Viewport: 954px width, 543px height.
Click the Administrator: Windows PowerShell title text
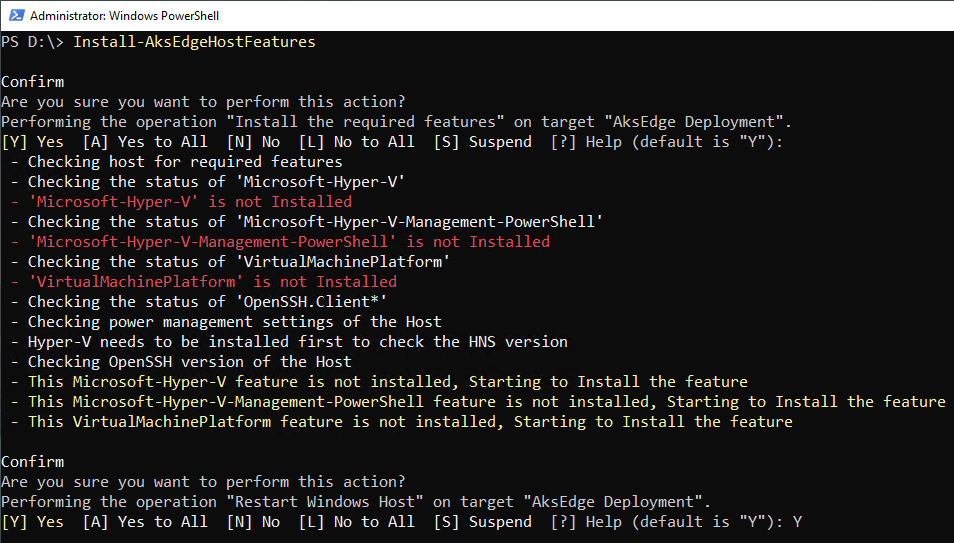(125, 16)
